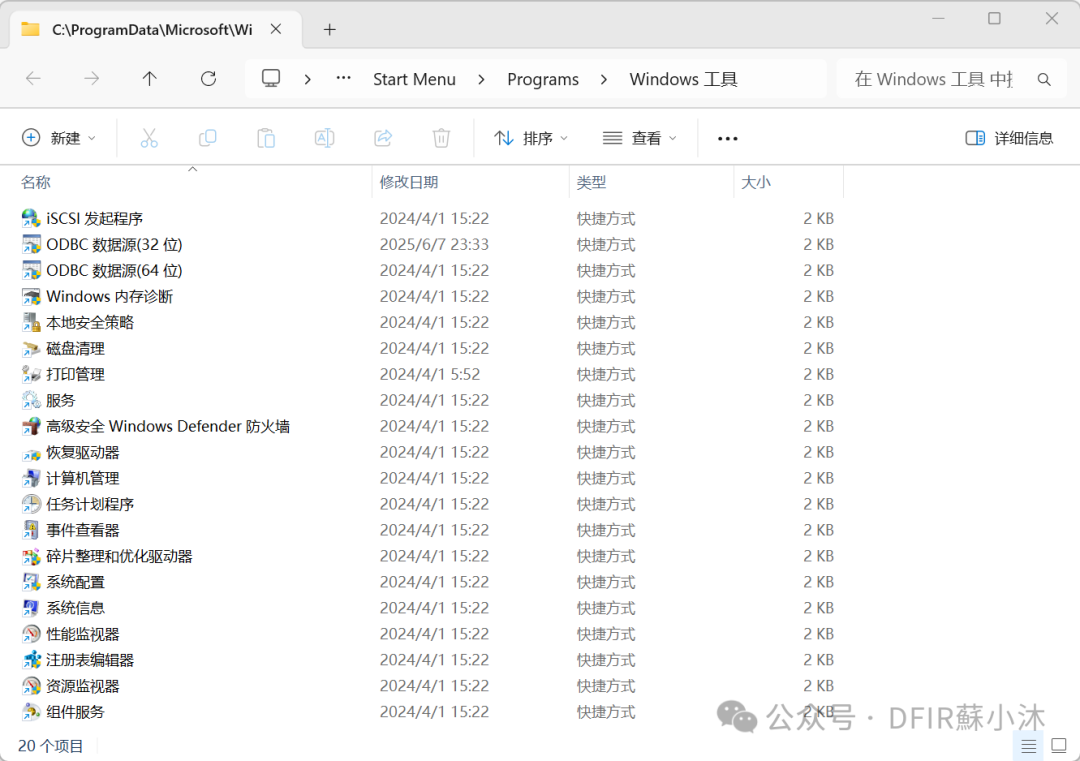Click the Cut scissors icon
This screenshot has width=1080, height=761.
(x=149, y=138)
